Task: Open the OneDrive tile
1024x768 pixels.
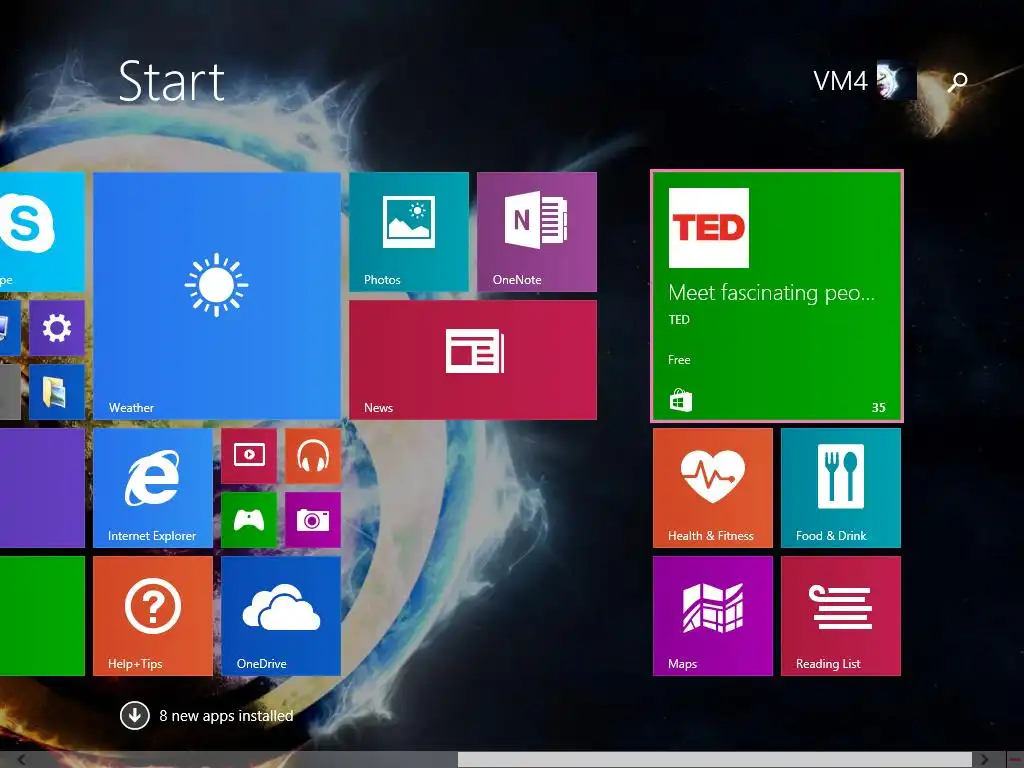Action: [x=281, y=616]
